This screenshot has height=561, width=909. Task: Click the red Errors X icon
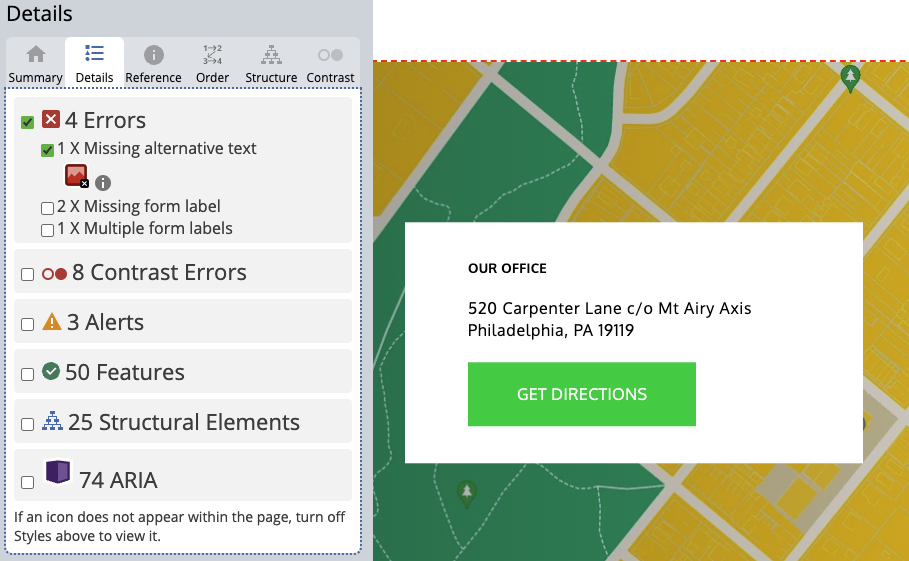pos(51,121)
